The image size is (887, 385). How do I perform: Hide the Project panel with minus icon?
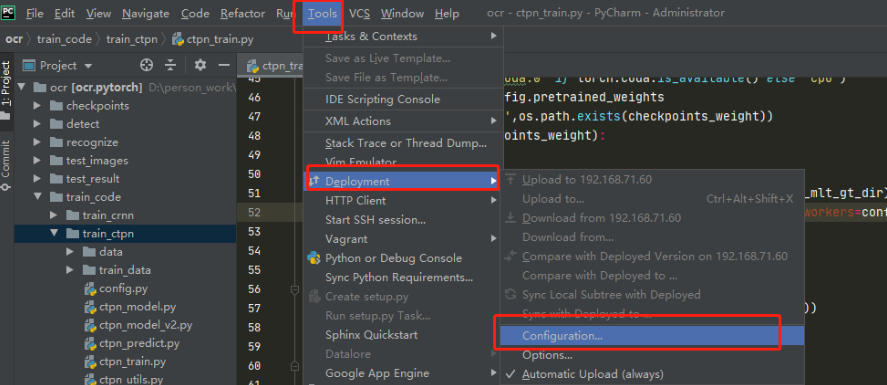(x=224, y=66)
